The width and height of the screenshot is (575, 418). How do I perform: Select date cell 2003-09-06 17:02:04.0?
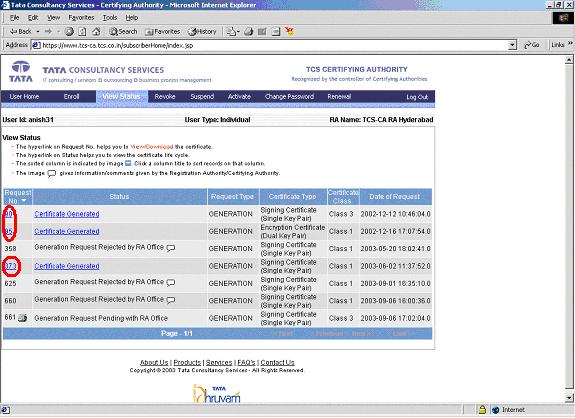(x=395, y=318)
